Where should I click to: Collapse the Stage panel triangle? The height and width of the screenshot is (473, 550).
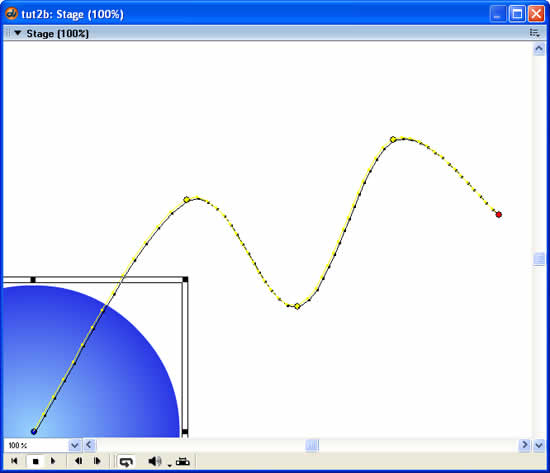coord(17,33)
